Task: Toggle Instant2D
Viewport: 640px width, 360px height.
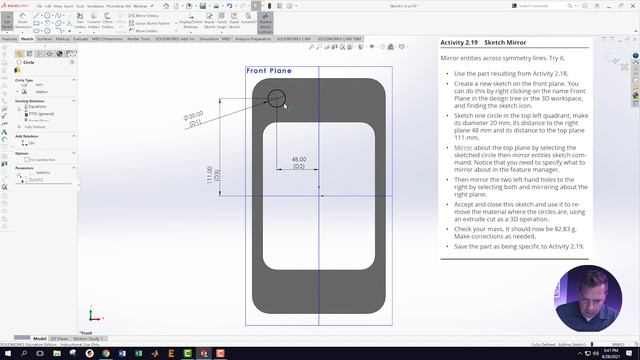Action: click(x=248, y=18)
